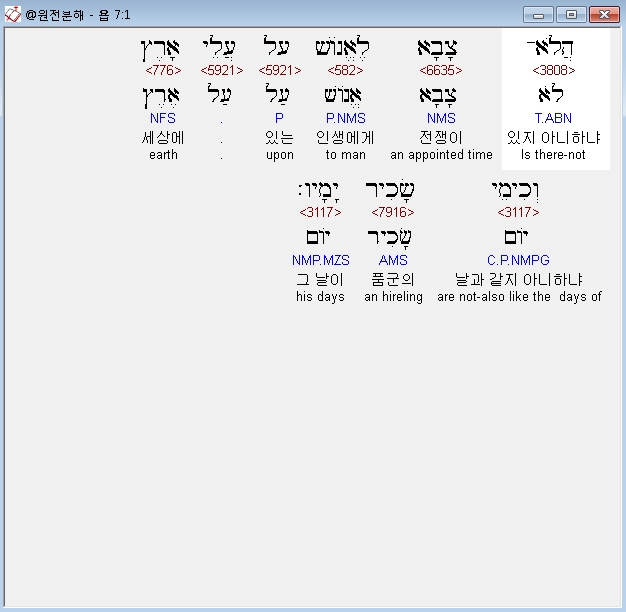Select the gloss 'upon'
The image size is (626, 612).
(279, 155)
